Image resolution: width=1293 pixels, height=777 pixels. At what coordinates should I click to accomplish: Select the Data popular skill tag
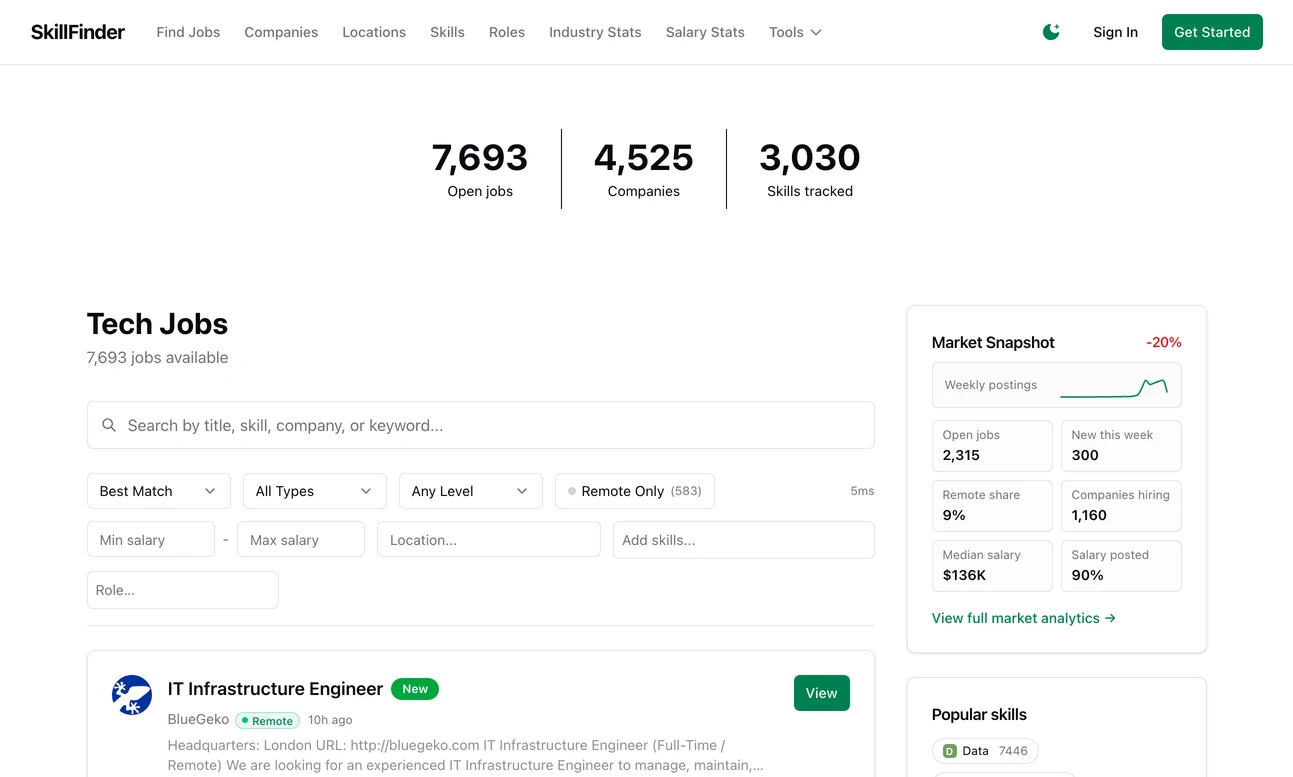(985, 751)
